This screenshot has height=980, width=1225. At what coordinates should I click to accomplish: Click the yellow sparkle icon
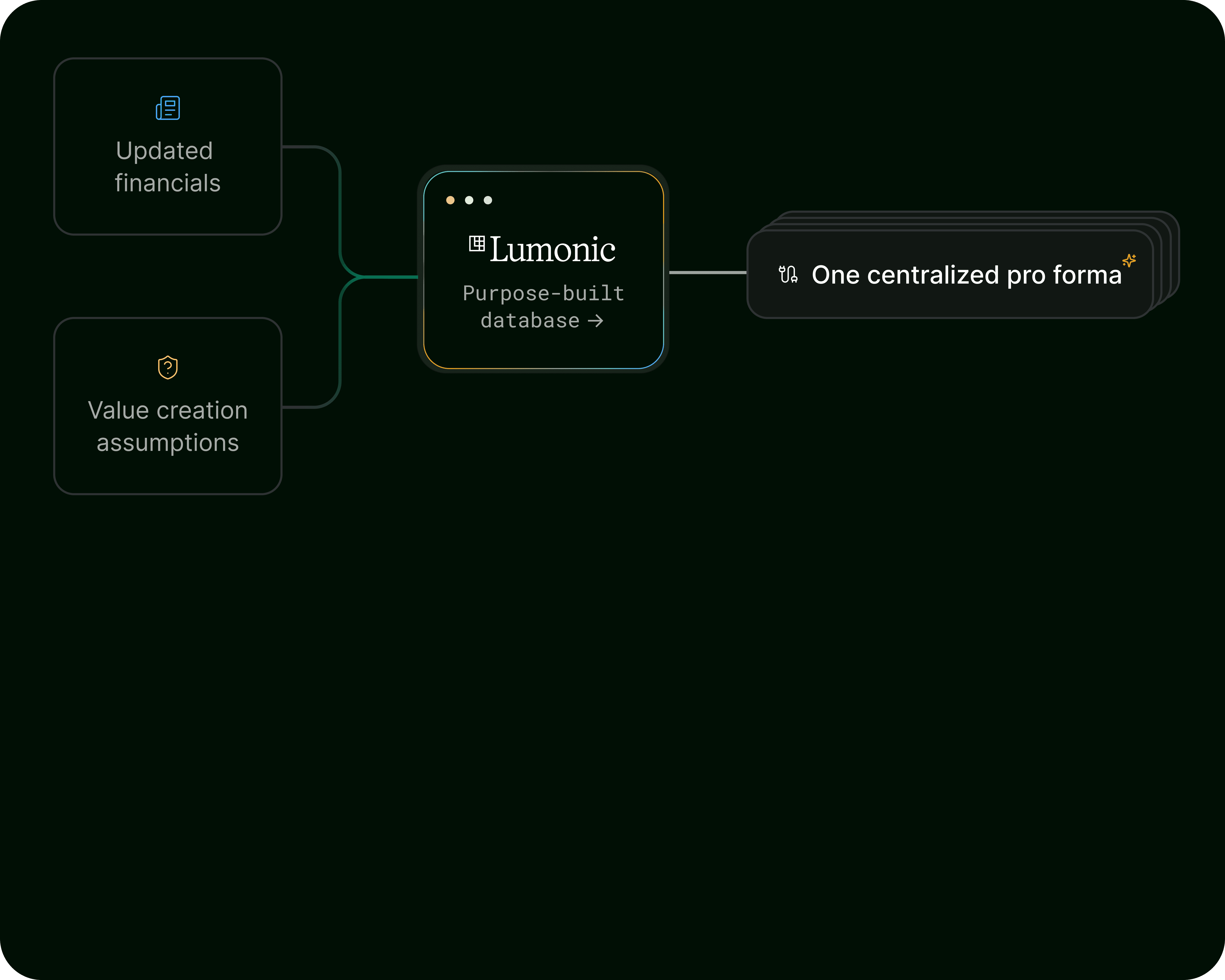[1129, 260]
